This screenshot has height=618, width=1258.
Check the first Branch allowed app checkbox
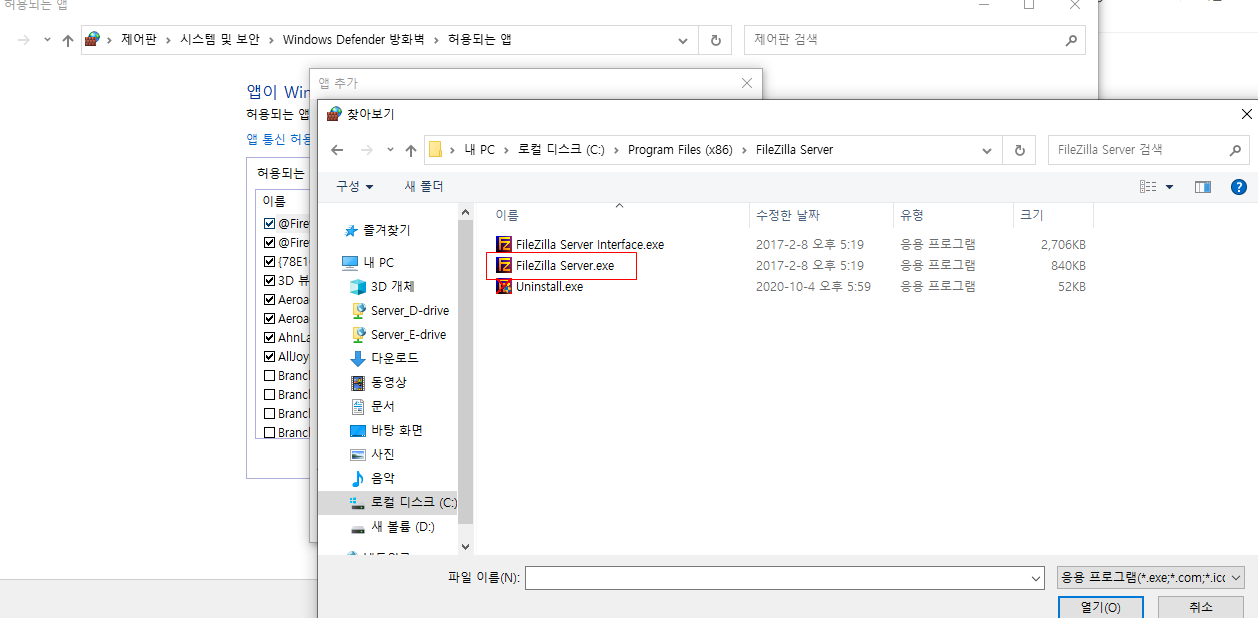coord(269,375)
